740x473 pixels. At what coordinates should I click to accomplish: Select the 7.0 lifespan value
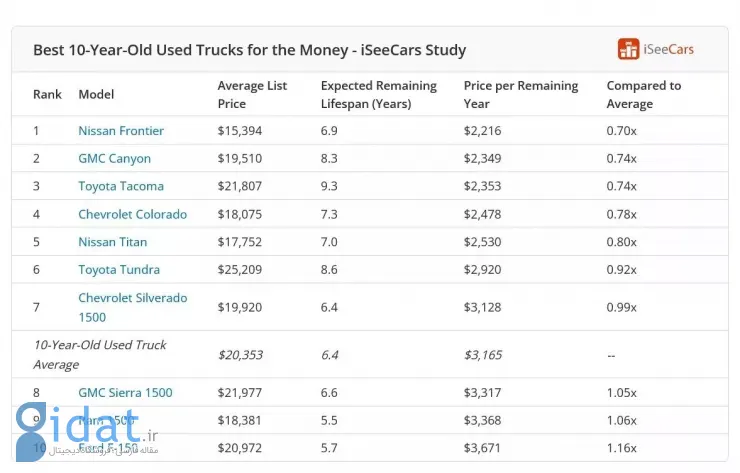coord(329,242)
